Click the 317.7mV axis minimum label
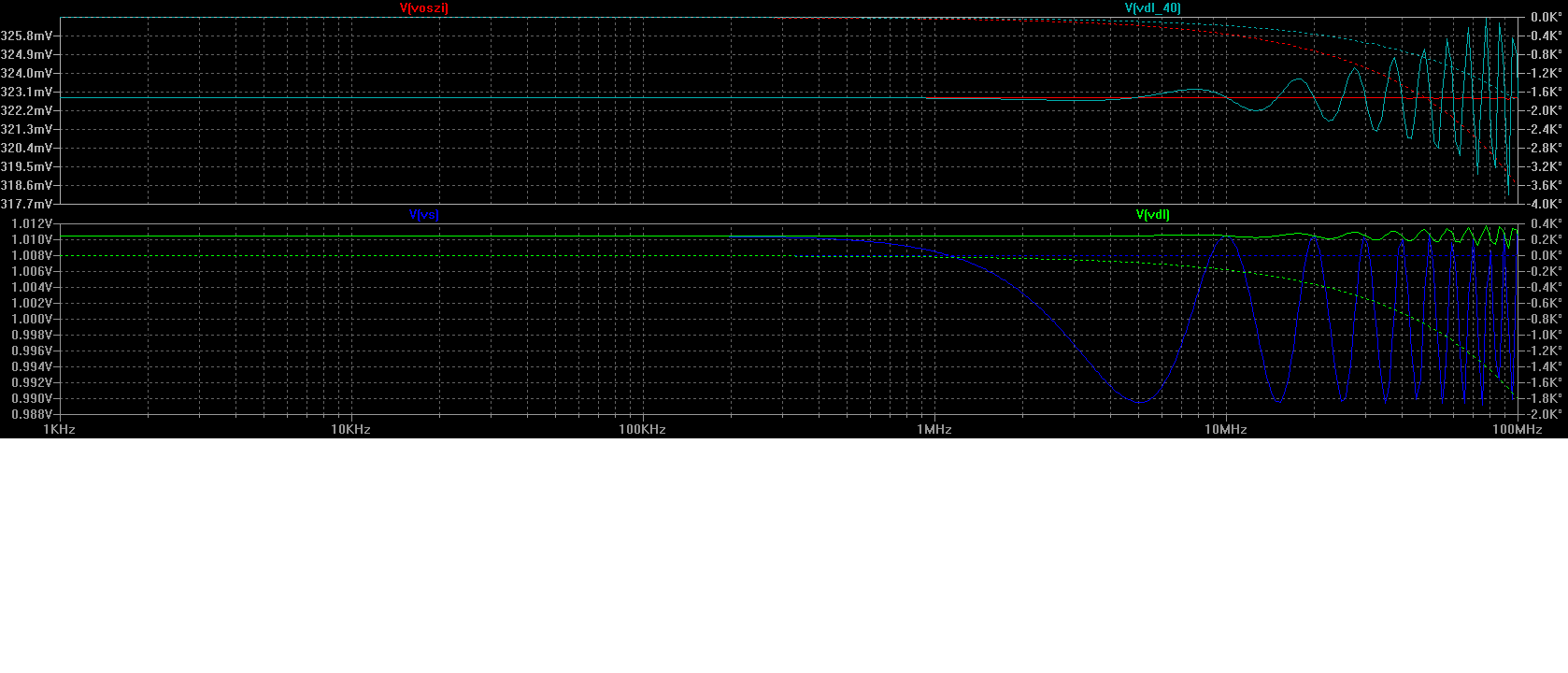 26,204
